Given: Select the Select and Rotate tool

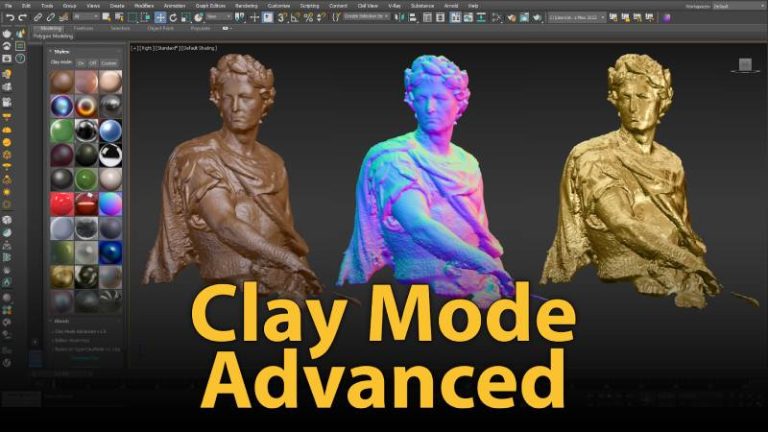Looking at the screenshot, I should [173, 17].
